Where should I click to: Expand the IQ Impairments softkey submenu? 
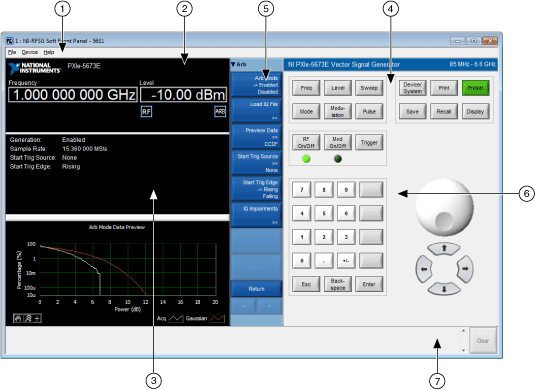tap(257, 215)
